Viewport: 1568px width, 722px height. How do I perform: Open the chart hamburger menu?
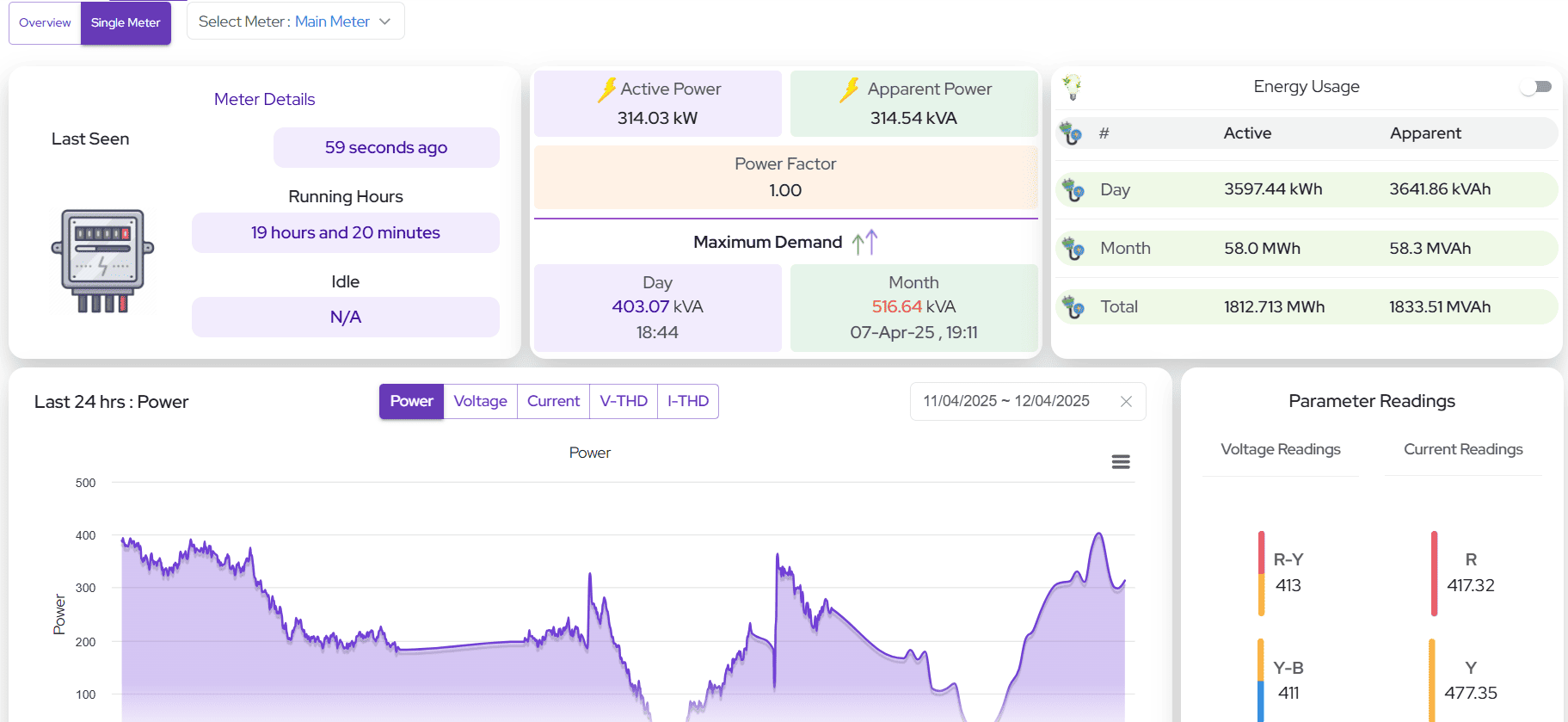pyautogui.click(x=1121, y=462)
